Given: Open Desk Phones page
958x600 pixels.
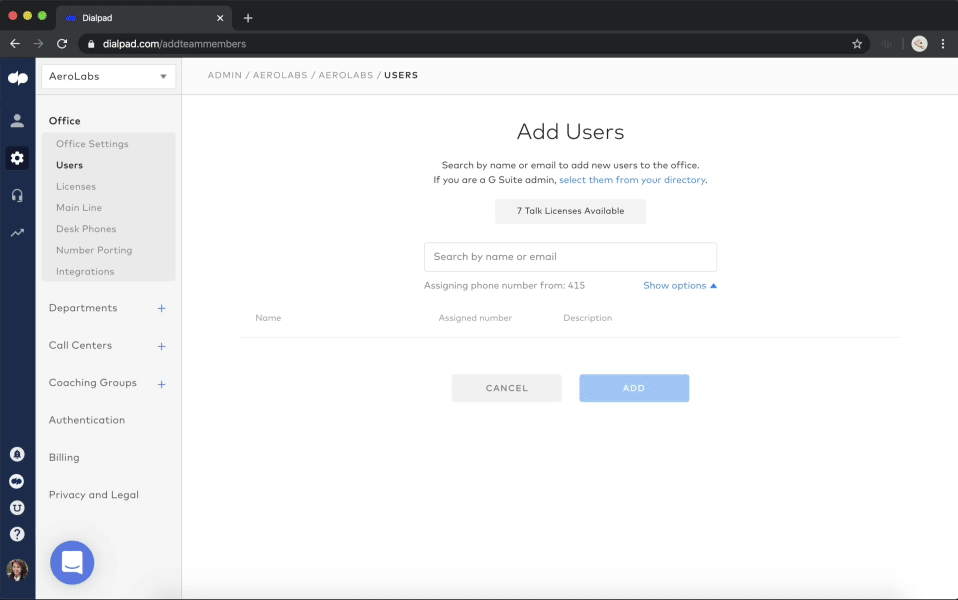Looking at the screenshot, I should pyautogui.click(x=86, y=229).
